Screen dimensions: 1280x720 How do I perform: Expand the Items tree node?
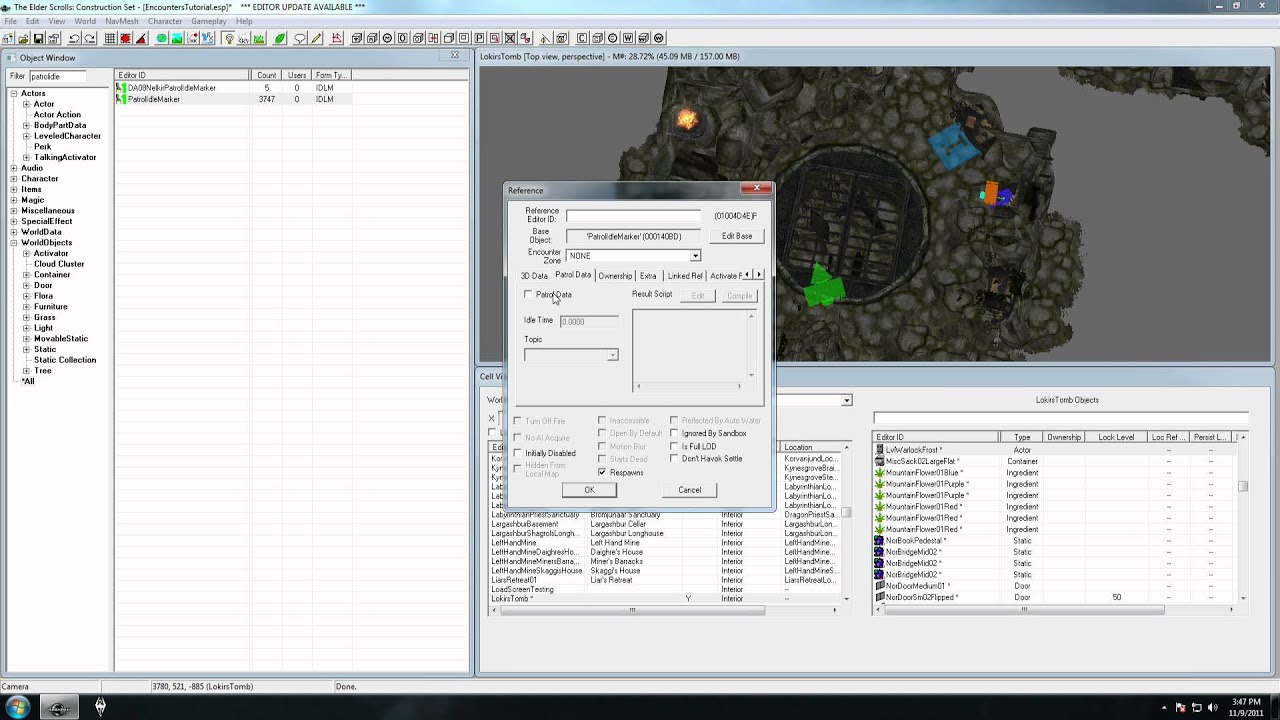pos(15,190)
